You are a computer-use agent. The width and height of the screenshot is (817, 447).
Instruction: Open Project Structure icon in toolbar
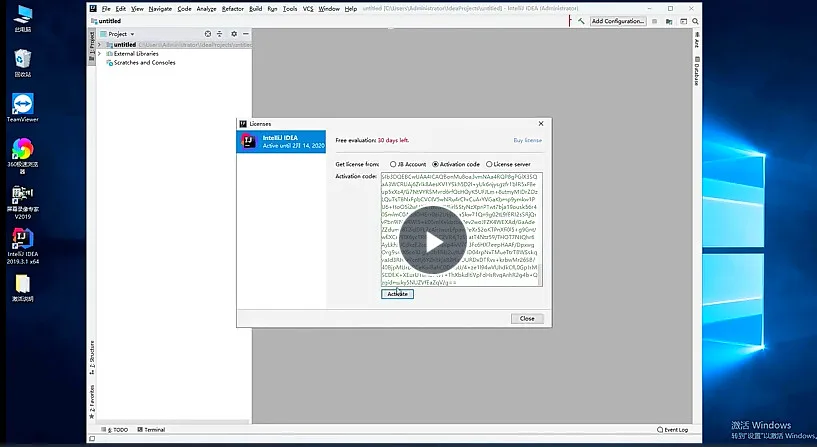pos(669,21)
